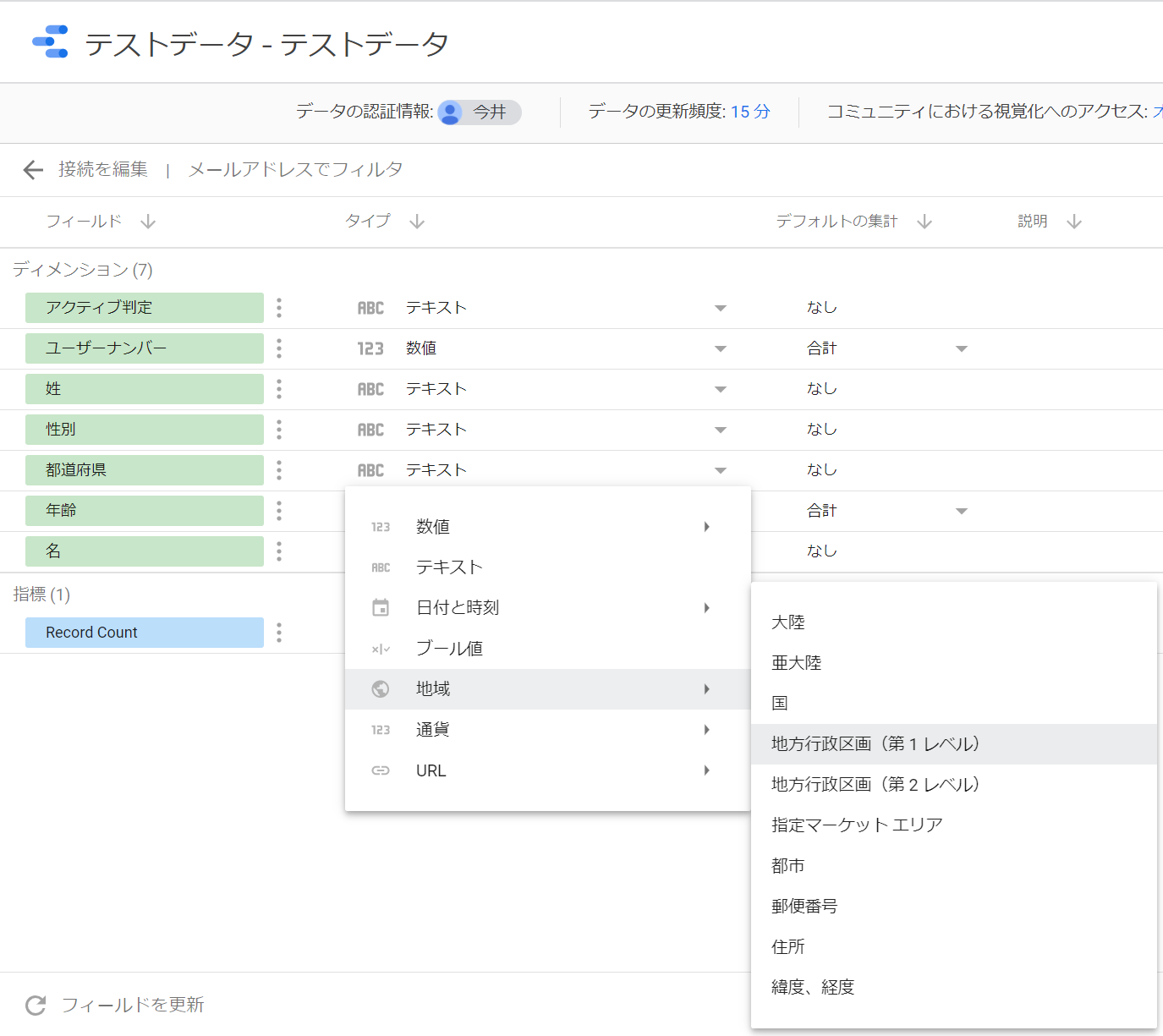Click the sort arrow on フィールド column
The image size is (1163, 1036).
click(x=148, y=222)
